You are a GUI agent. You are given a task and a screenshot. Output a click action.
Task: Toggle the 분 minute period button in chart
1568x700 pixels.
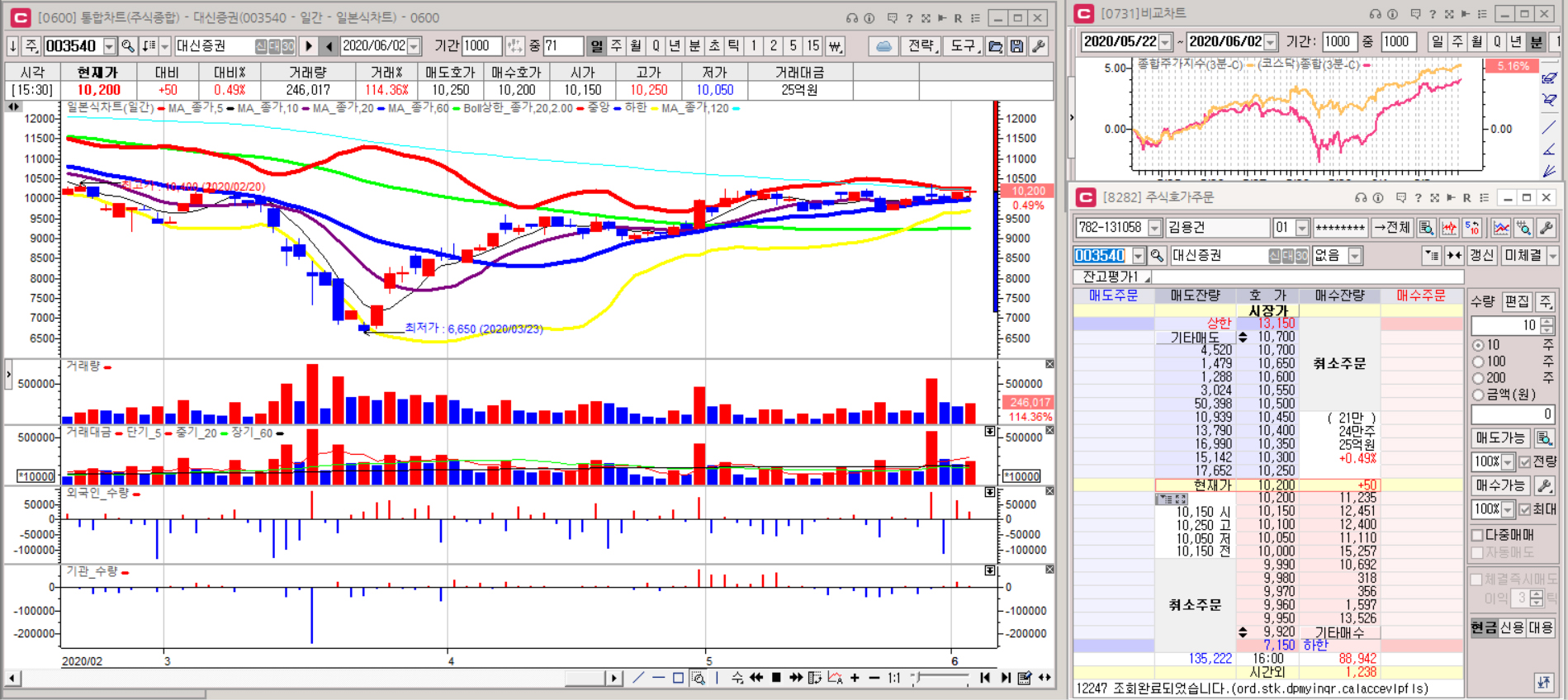coord(694,46)
